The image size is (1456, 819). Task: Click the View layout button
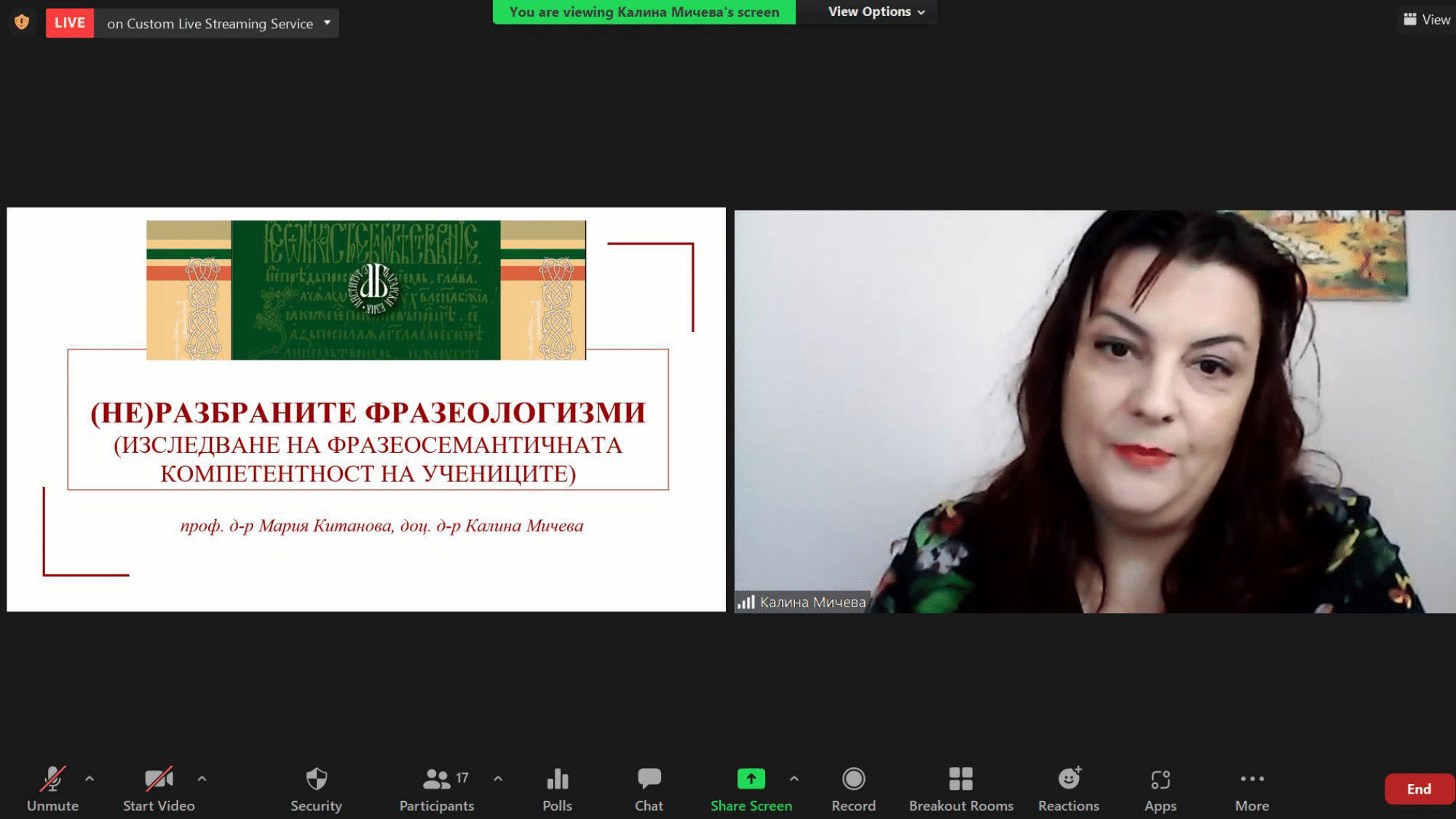(x=1427, y=20)
